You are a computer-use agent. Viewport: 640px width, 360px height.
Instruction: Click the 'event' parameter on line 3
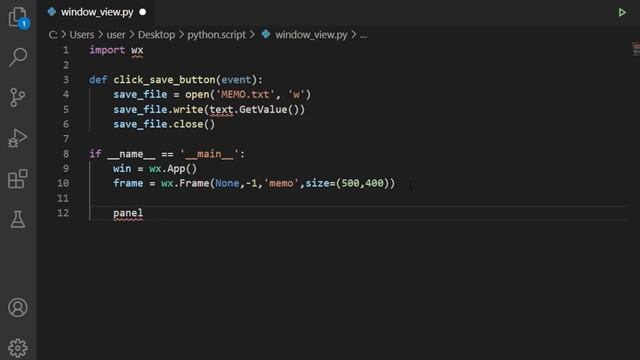point(236,80)
